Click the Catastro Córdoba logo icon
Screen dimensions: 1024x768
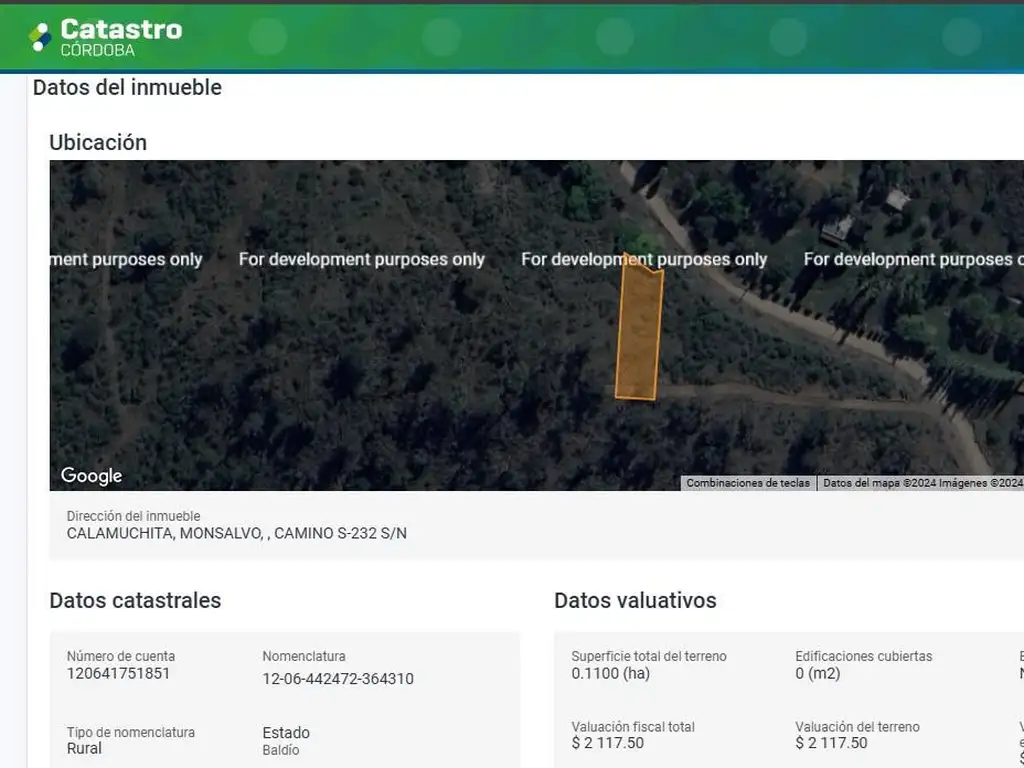click(40, 37)
